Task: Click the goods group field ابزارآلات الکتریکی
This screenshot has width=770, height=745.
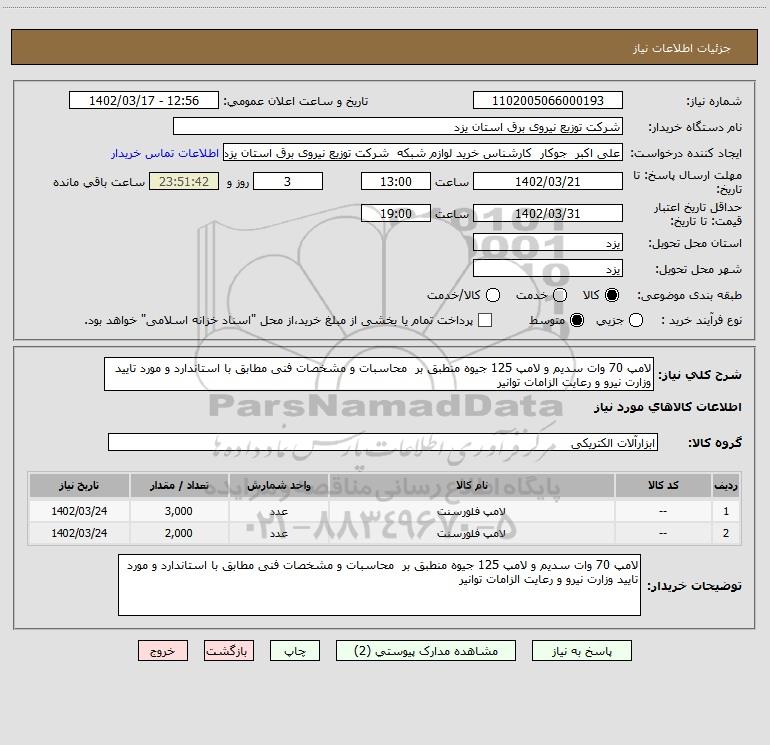Action: [x=383, y=442]
